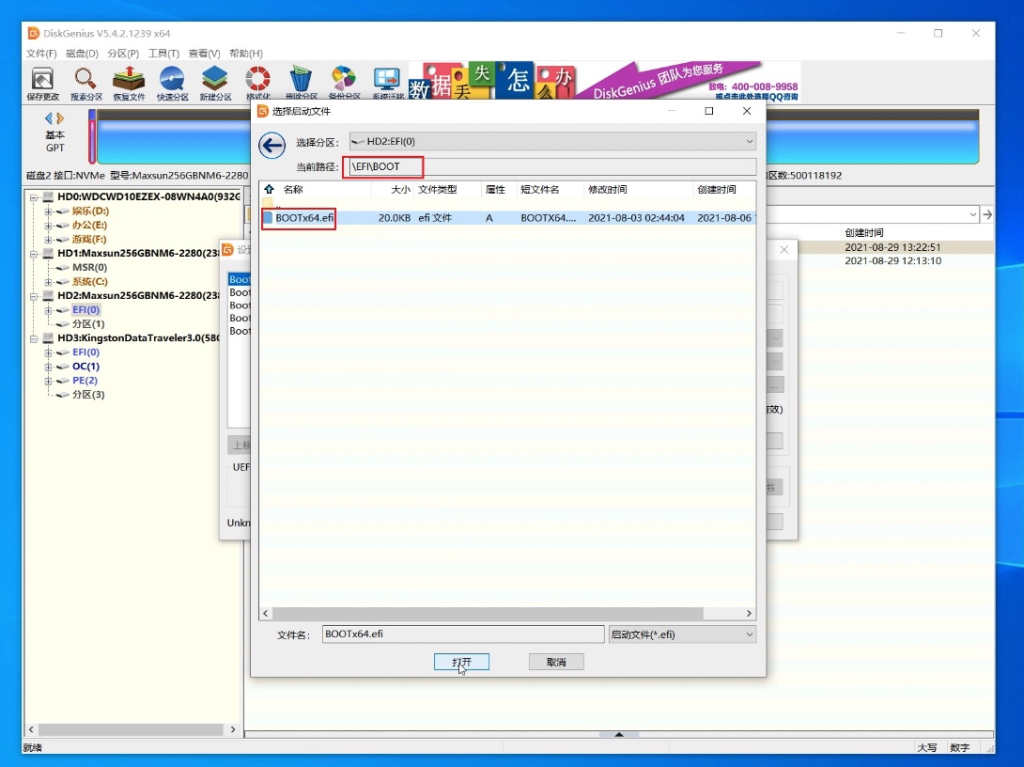The width and height of the screenshot is (1024, 767).
Task: Open the 工具(T) menu
Action: pos(163,53)
